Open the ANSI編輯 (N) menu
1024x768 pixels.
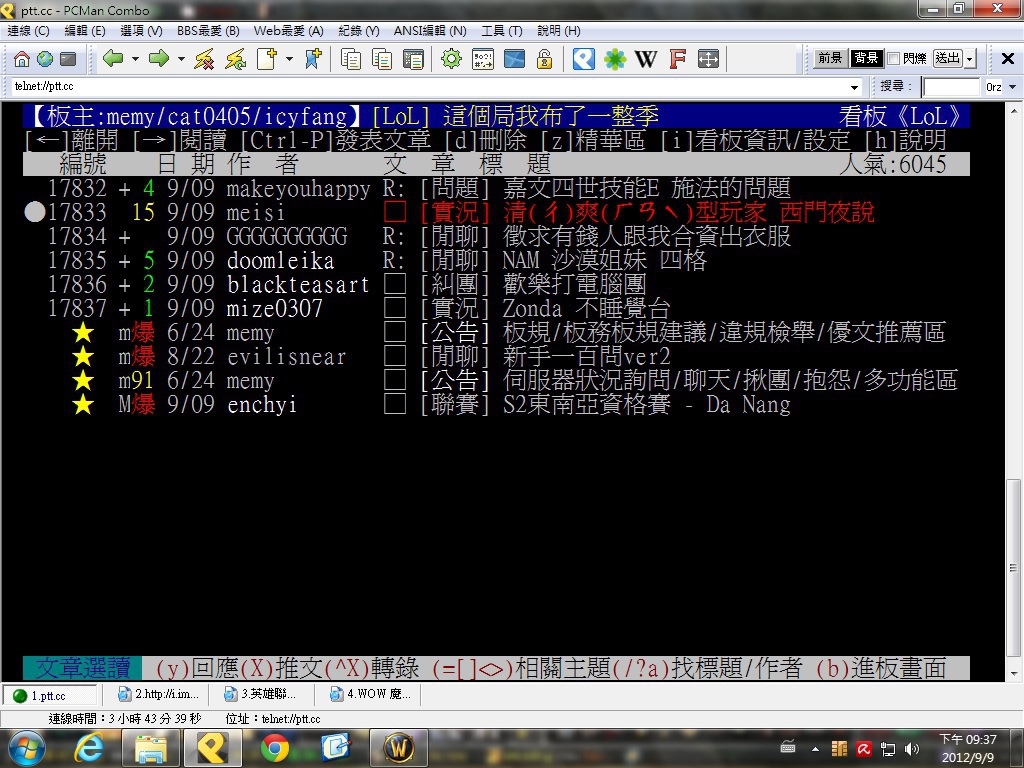coord(430,31)
